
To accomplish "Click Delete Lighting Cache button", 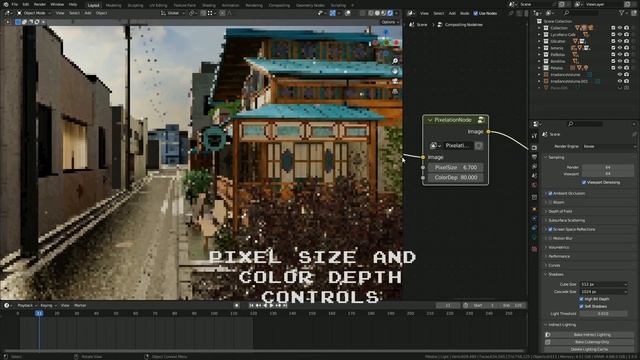I will pos(589,349).
